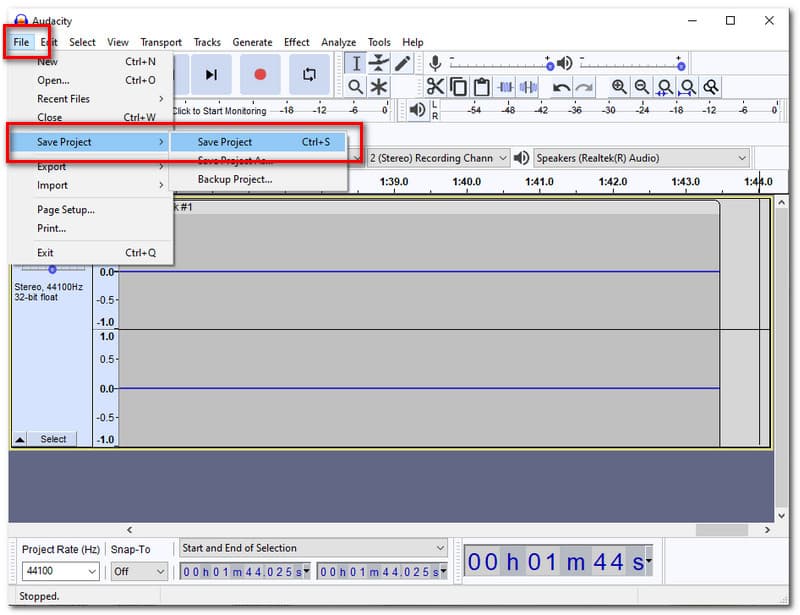The image size is (800, 615).
Task: Click the vertical scrollbar down arrow
Action: 781,515
